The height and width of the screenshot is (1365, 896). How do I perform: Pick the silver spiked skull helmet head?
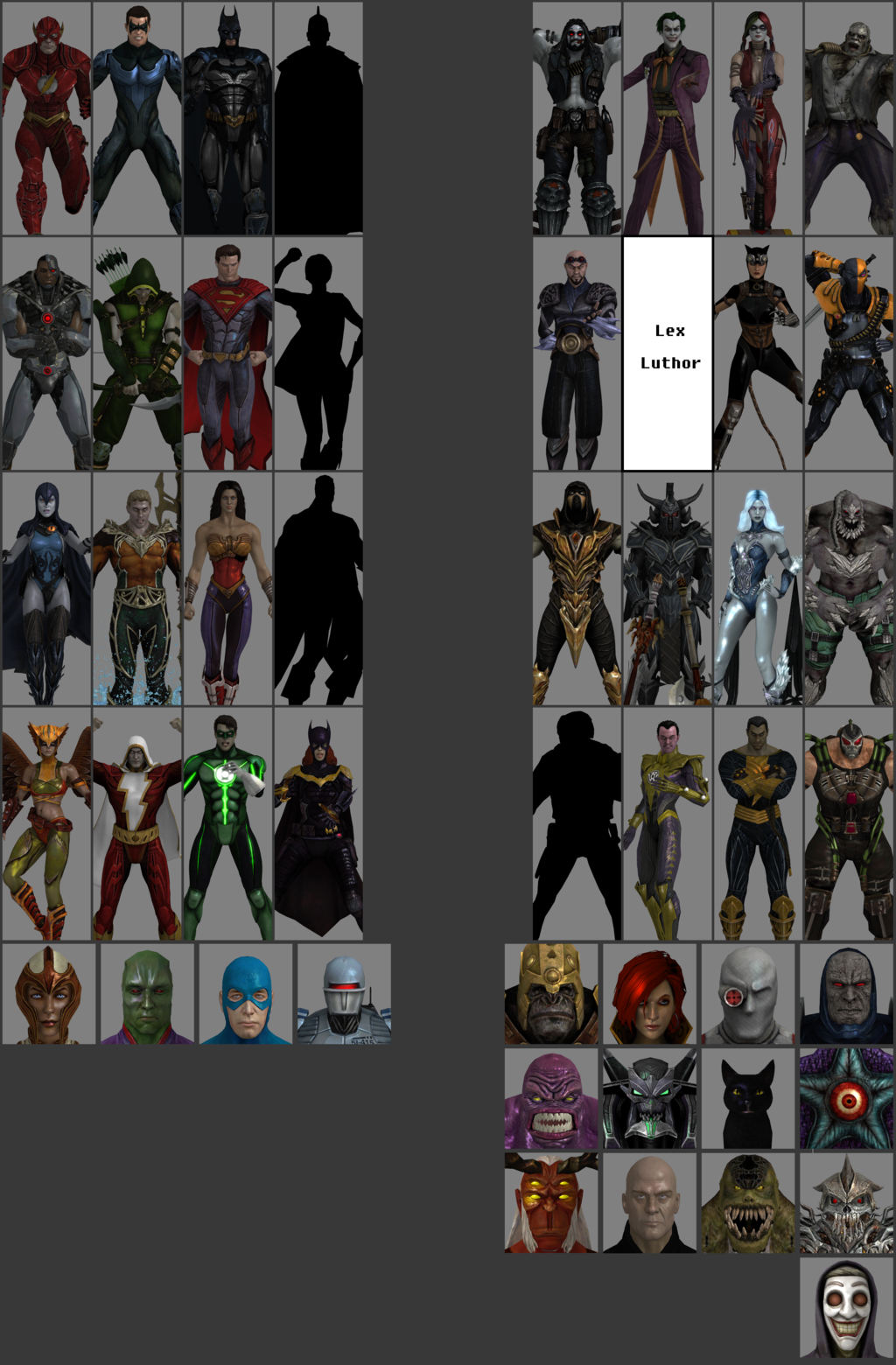(847, 1203)
